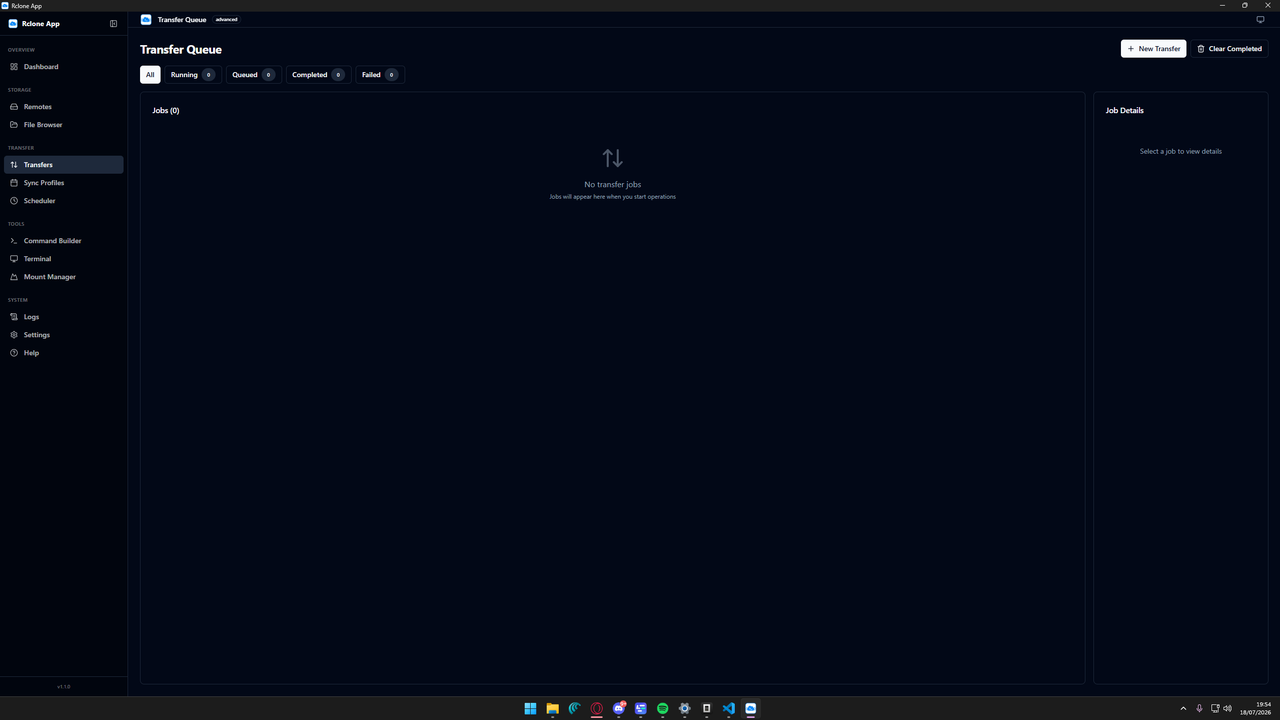Open the Windows Start menu
1280x720 pixels.
[530, 708]
